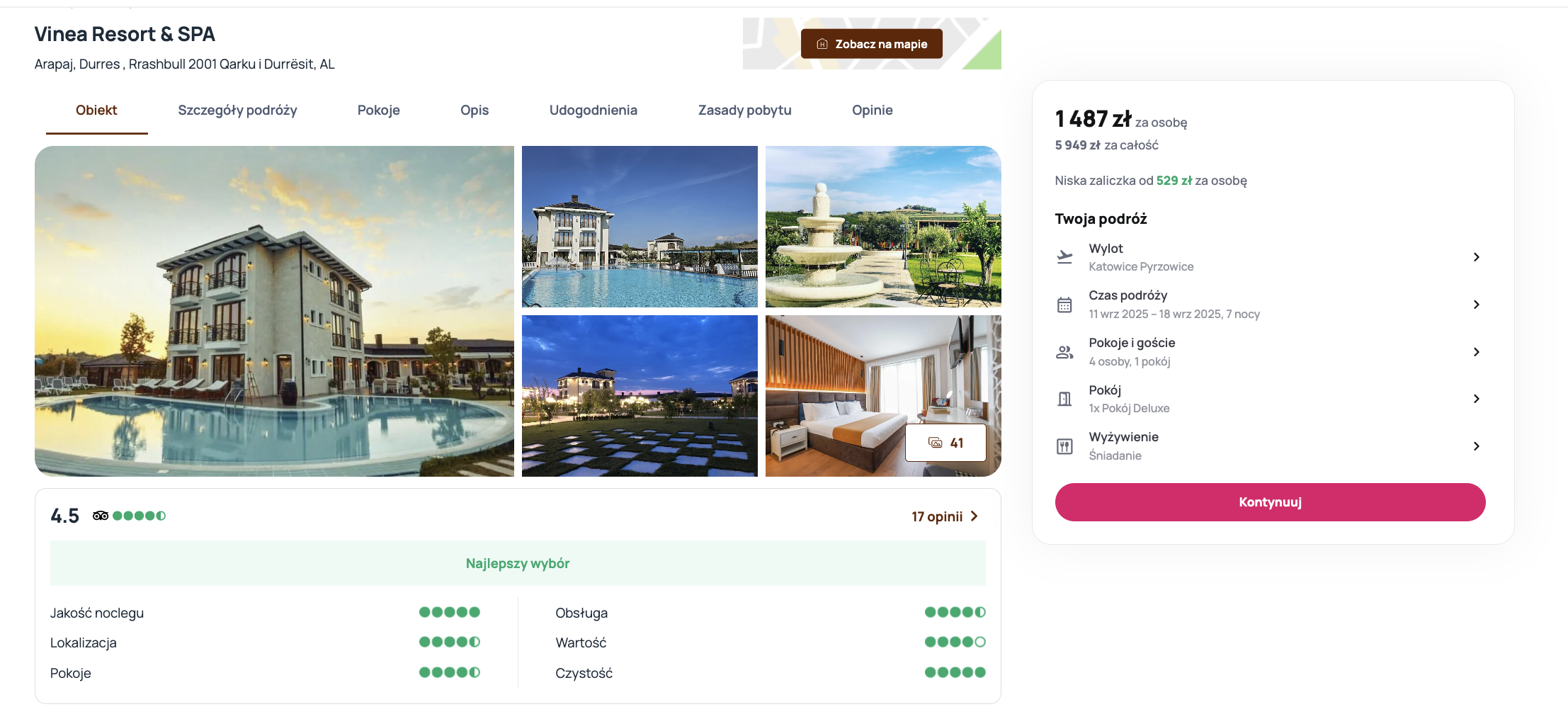Click the '5 949 zł za całość' total price
Viewport: 1568px width, 714px height.
1106,145
